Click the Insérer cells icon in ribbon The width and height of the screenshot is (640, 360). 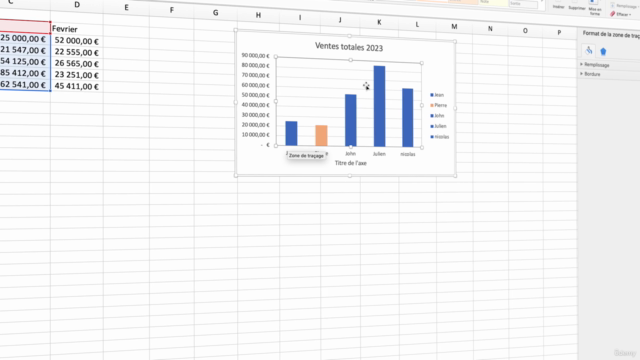[558, 4]
